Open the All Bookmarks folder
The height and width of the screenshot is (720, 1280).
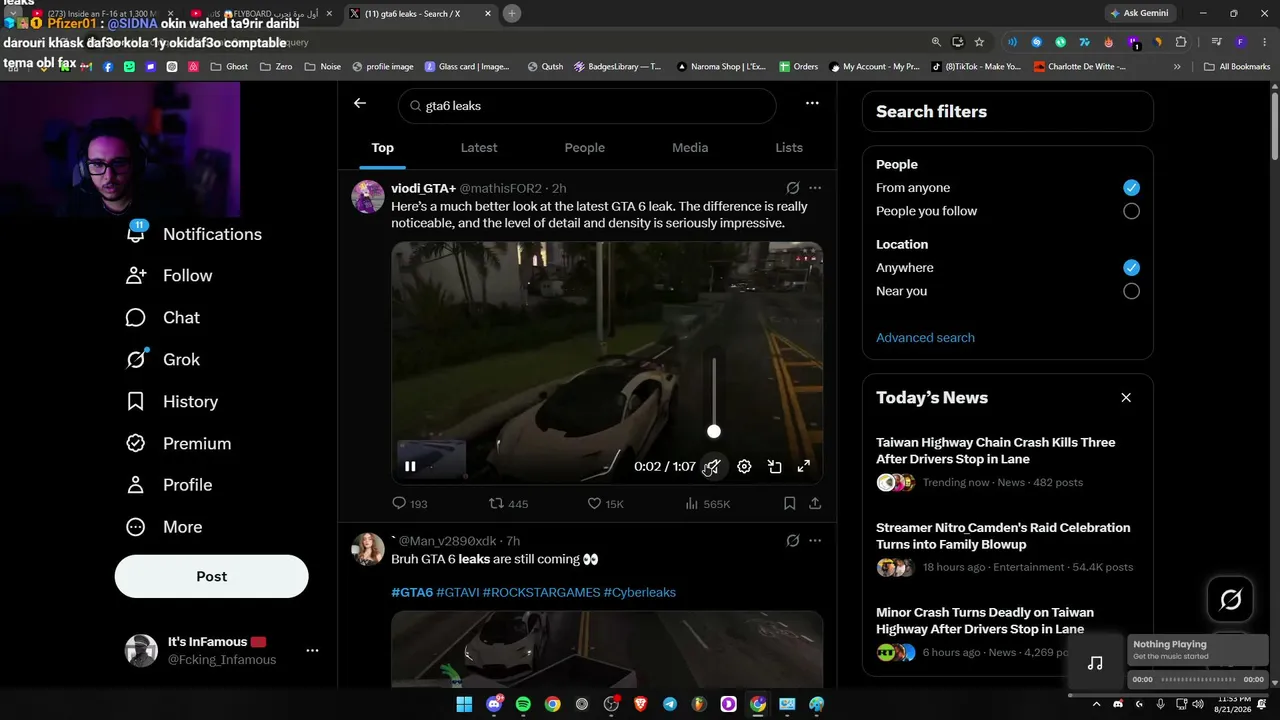[1237, 67]
